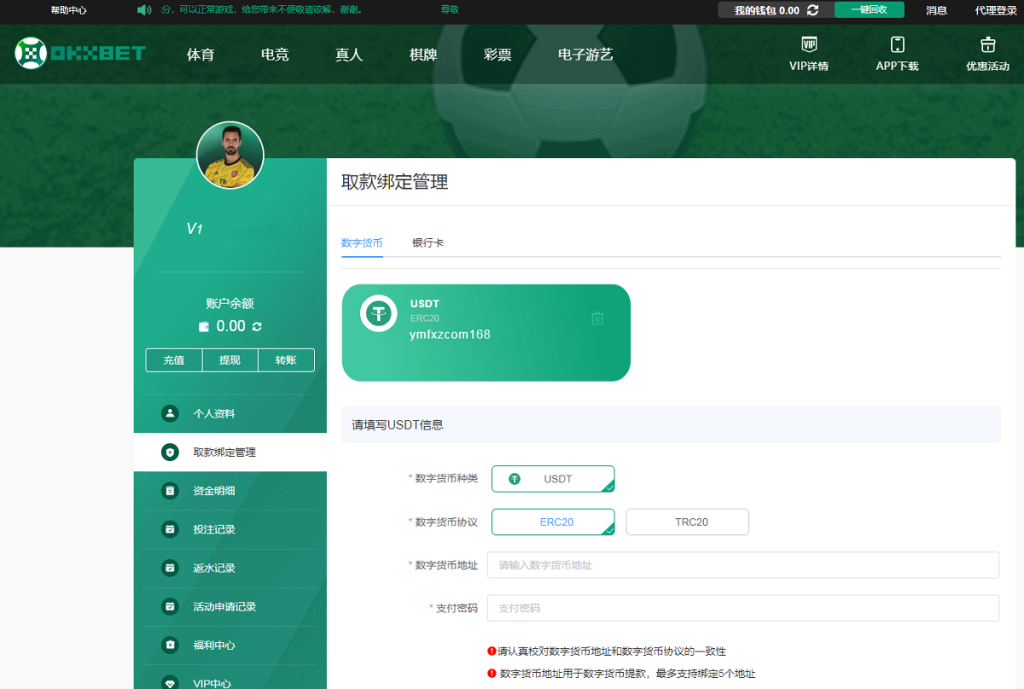This screenshot has width=1024, height=689.
Task: Switch to the 银行卡 tab
Action: coord(428,241)
